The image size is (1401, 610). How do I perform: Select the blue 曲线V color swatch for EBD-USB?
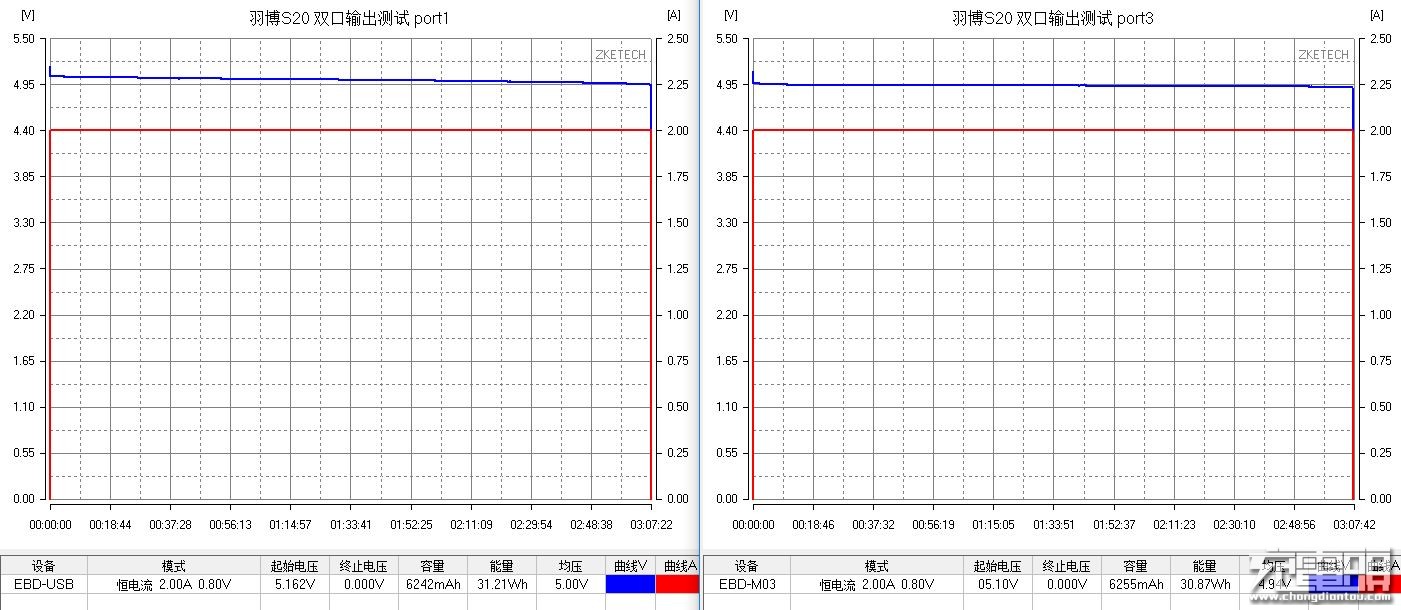click(630, 584)
